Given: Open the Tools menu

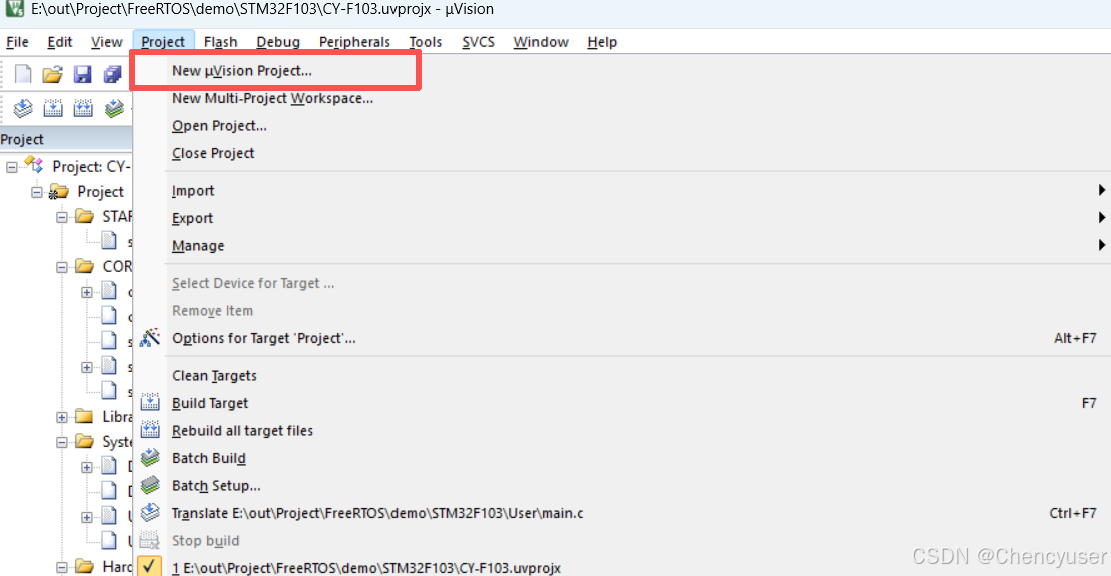Looking at the screenshot, I should pyautogui.click(x=426, y=42).
